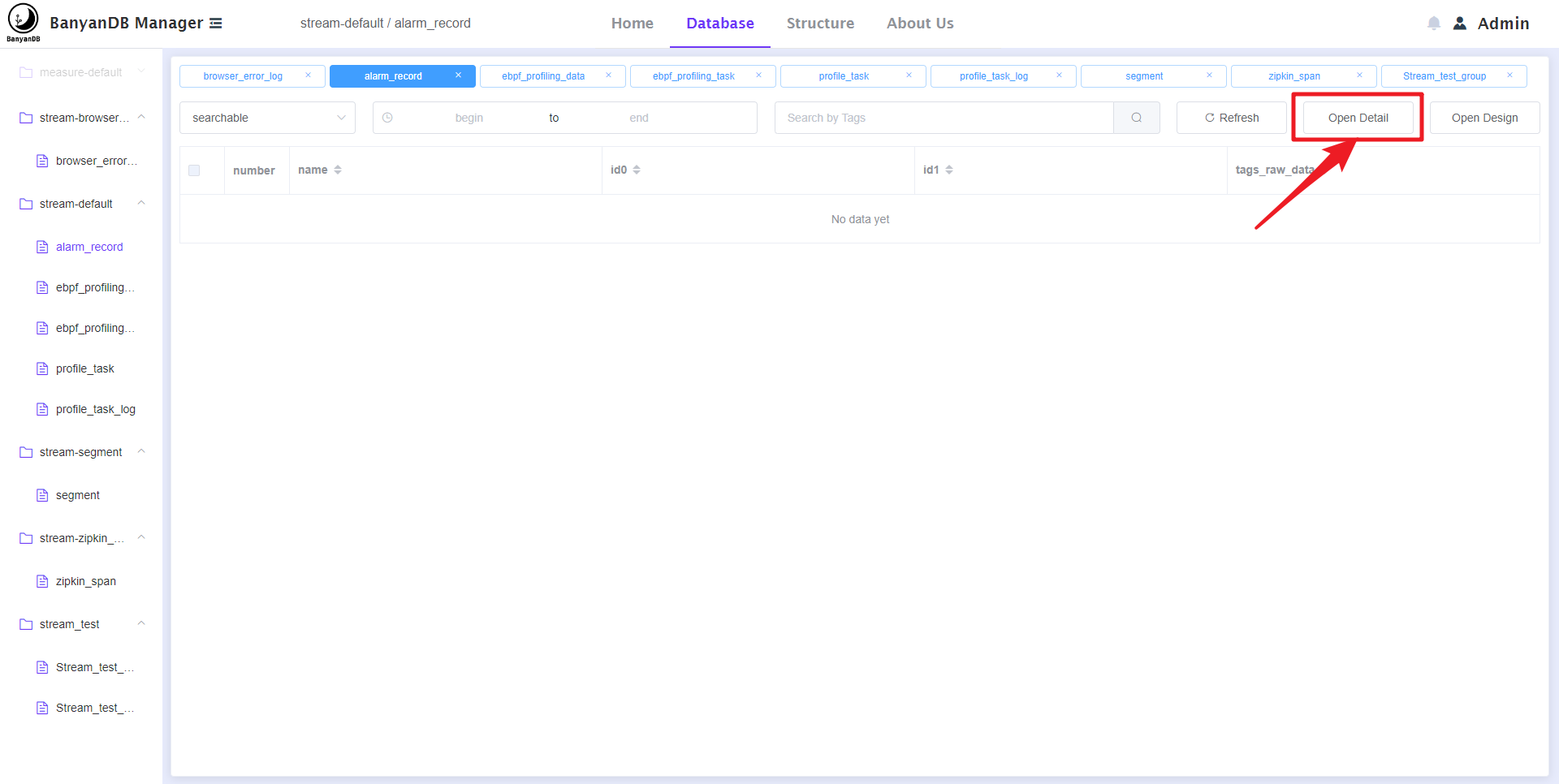
Task: Close the profile_task tab
Action: (x=909, y=75)
